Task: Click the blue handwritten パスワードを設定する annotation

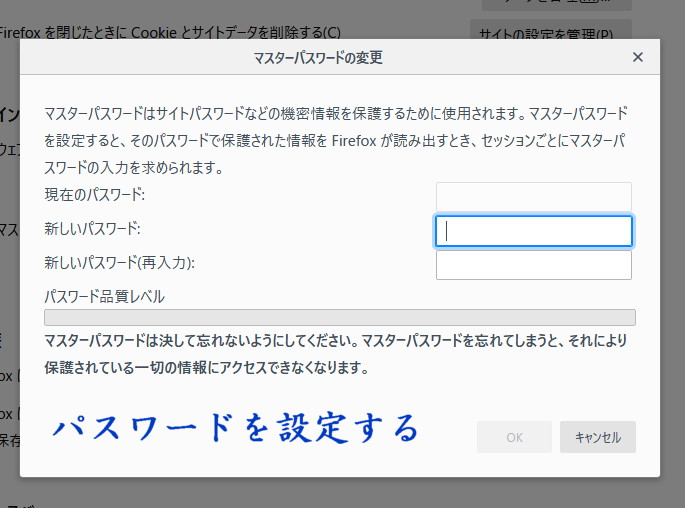Action: [x=236, y=428]
